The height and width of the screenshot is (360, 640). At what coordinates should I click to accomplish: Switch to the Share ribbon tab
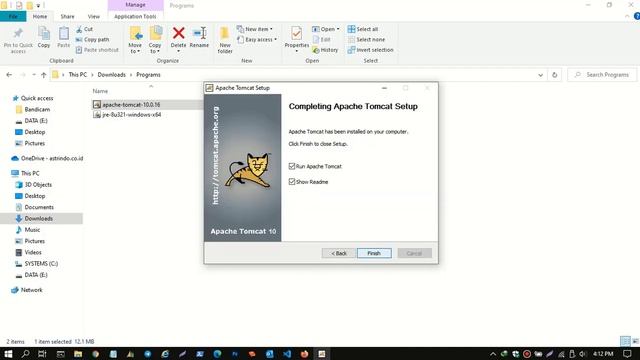click(x=67, y=16)
